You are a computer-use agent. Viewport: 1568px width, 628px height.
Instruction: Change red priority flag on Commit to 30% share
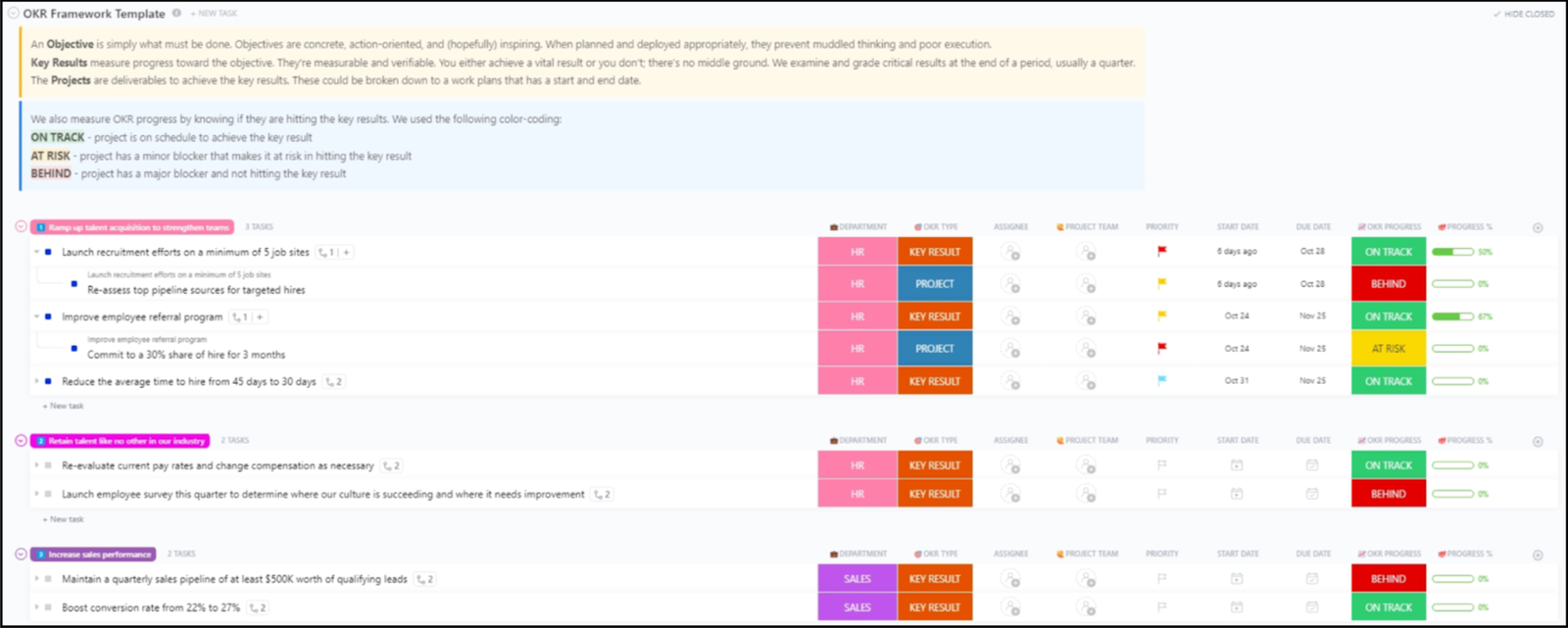(1162, 348)
